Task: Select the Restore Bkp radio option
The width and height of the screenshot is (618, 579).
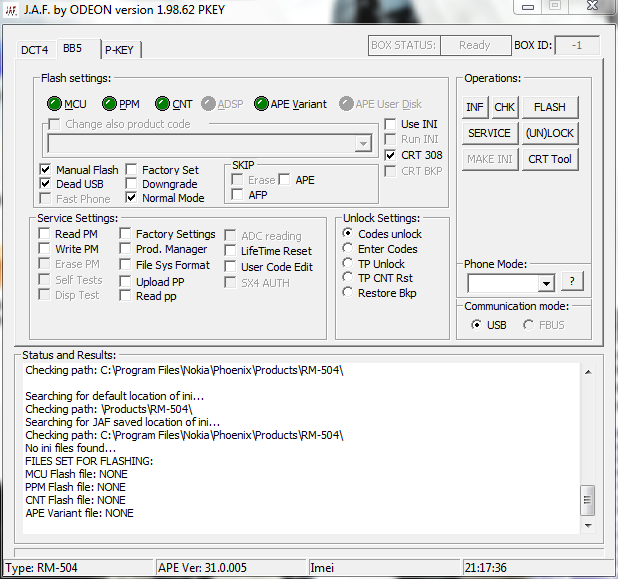Action: [x=348, y=292]
